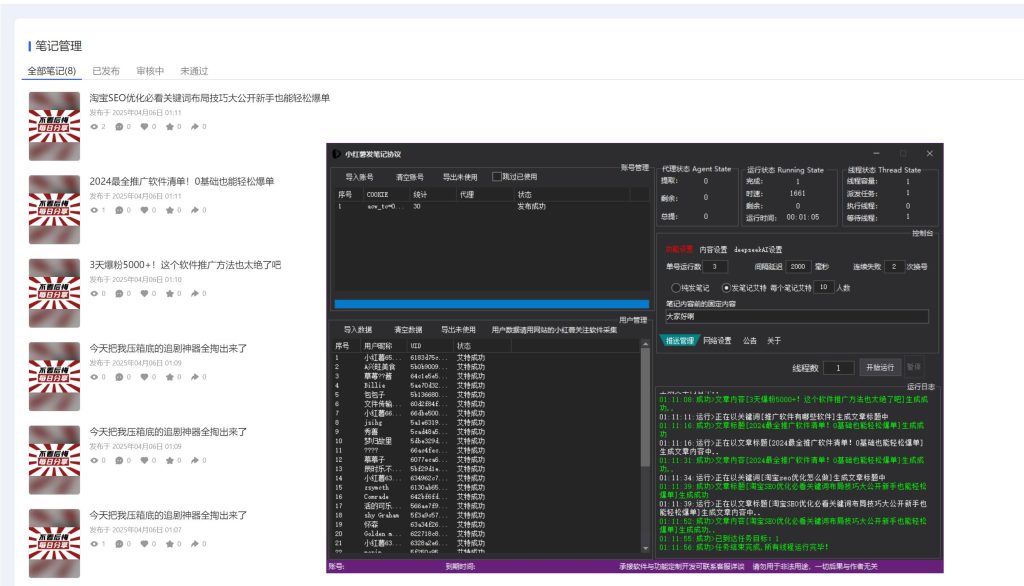This screenshot has height=586, width=1024.
Task: Click the views eye icon on the 3天爆粉5000+ note
Action: click(94, 294)
